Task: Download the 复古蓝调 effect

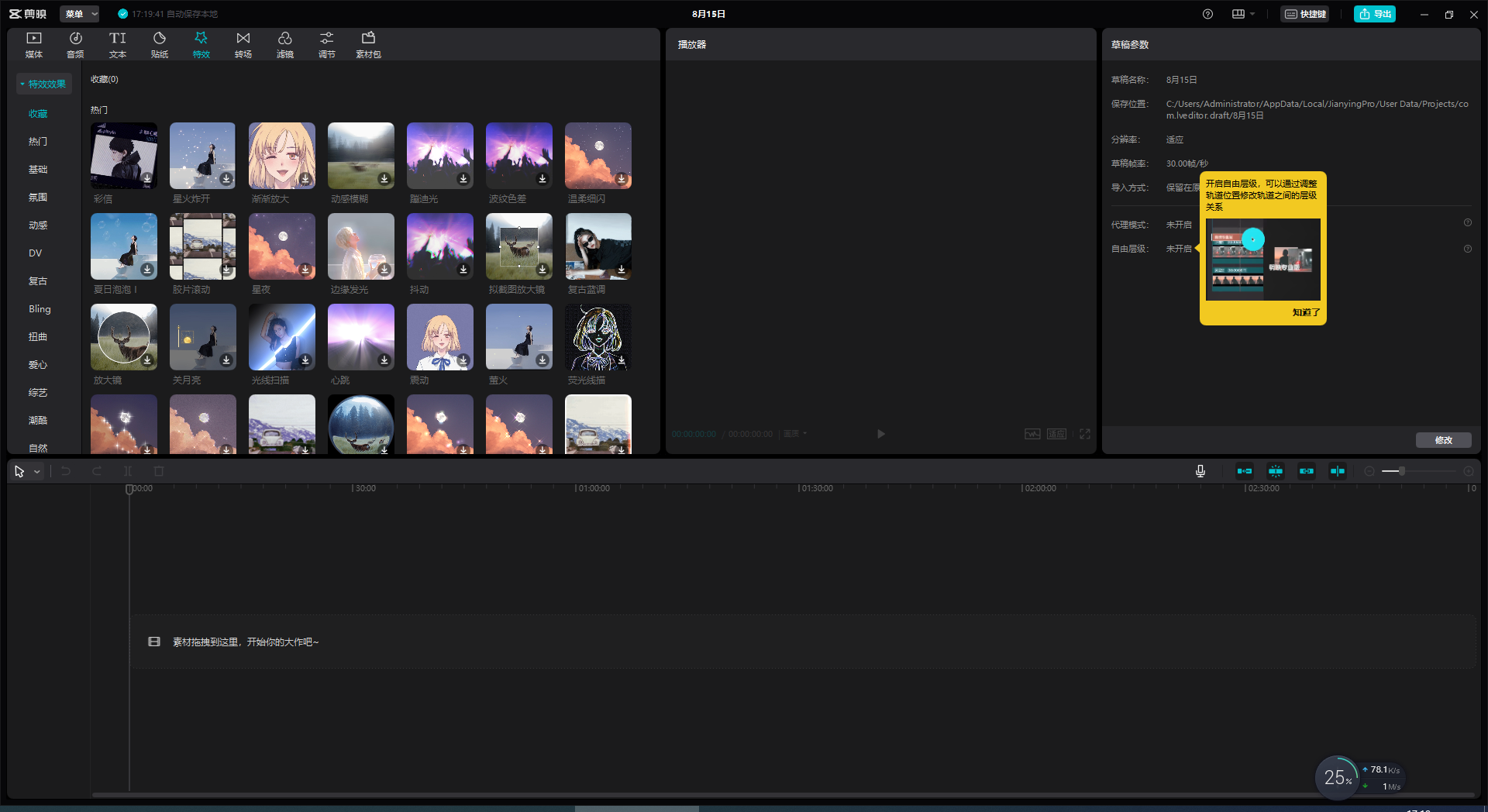Action: [622, 270]
